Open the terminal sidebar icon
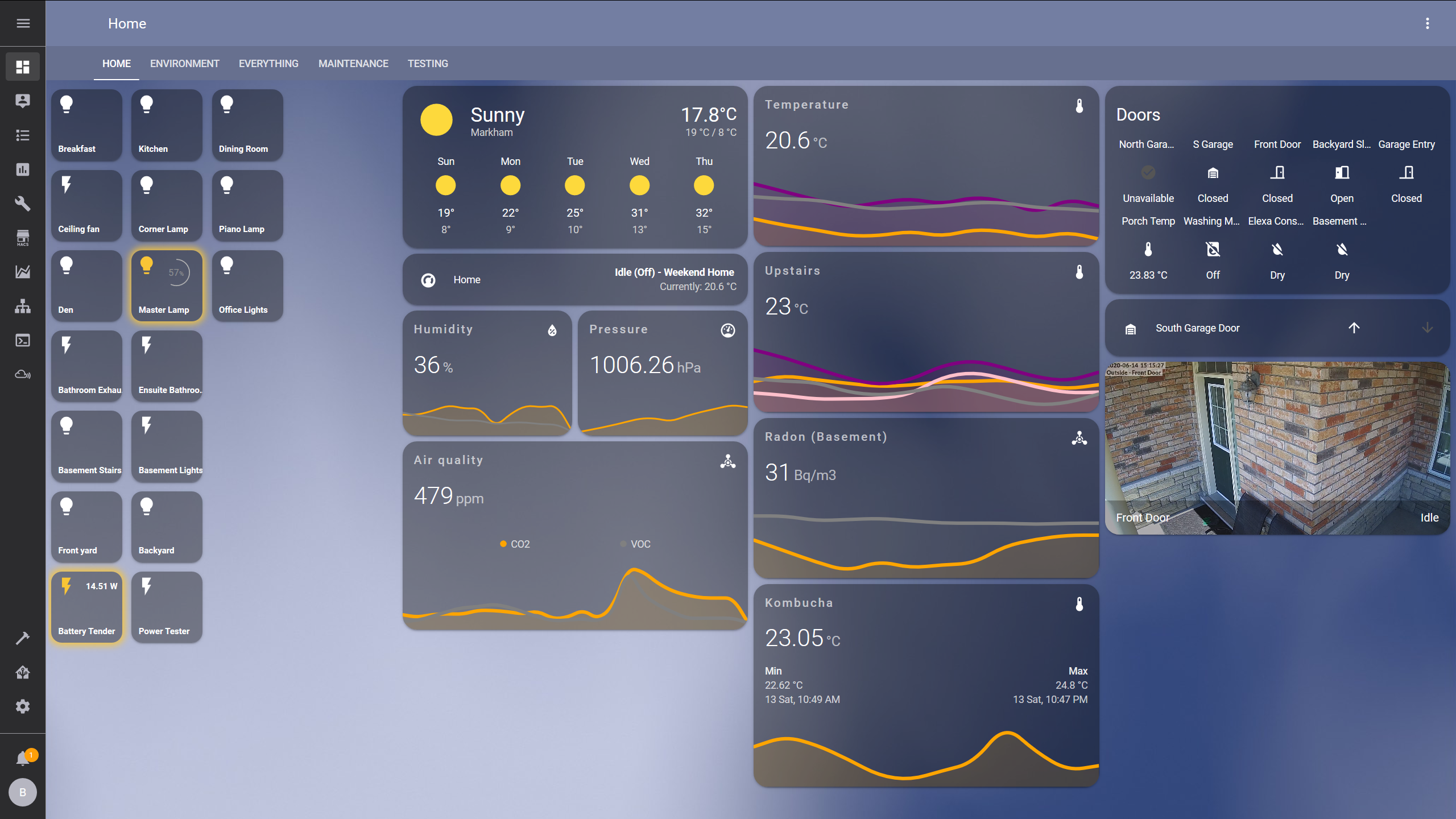 [23, 340]
